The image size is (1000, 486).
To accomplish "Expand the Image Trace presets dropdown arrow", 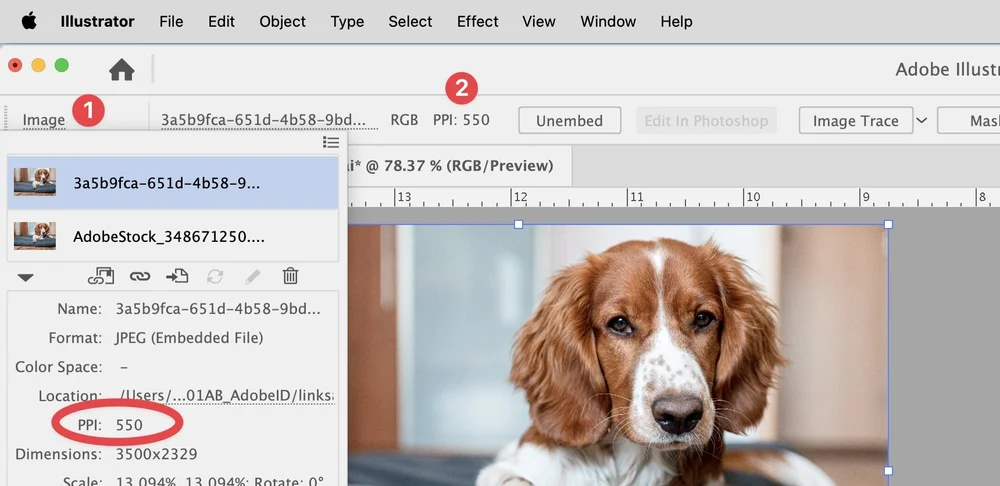I will tap(922, 120).
